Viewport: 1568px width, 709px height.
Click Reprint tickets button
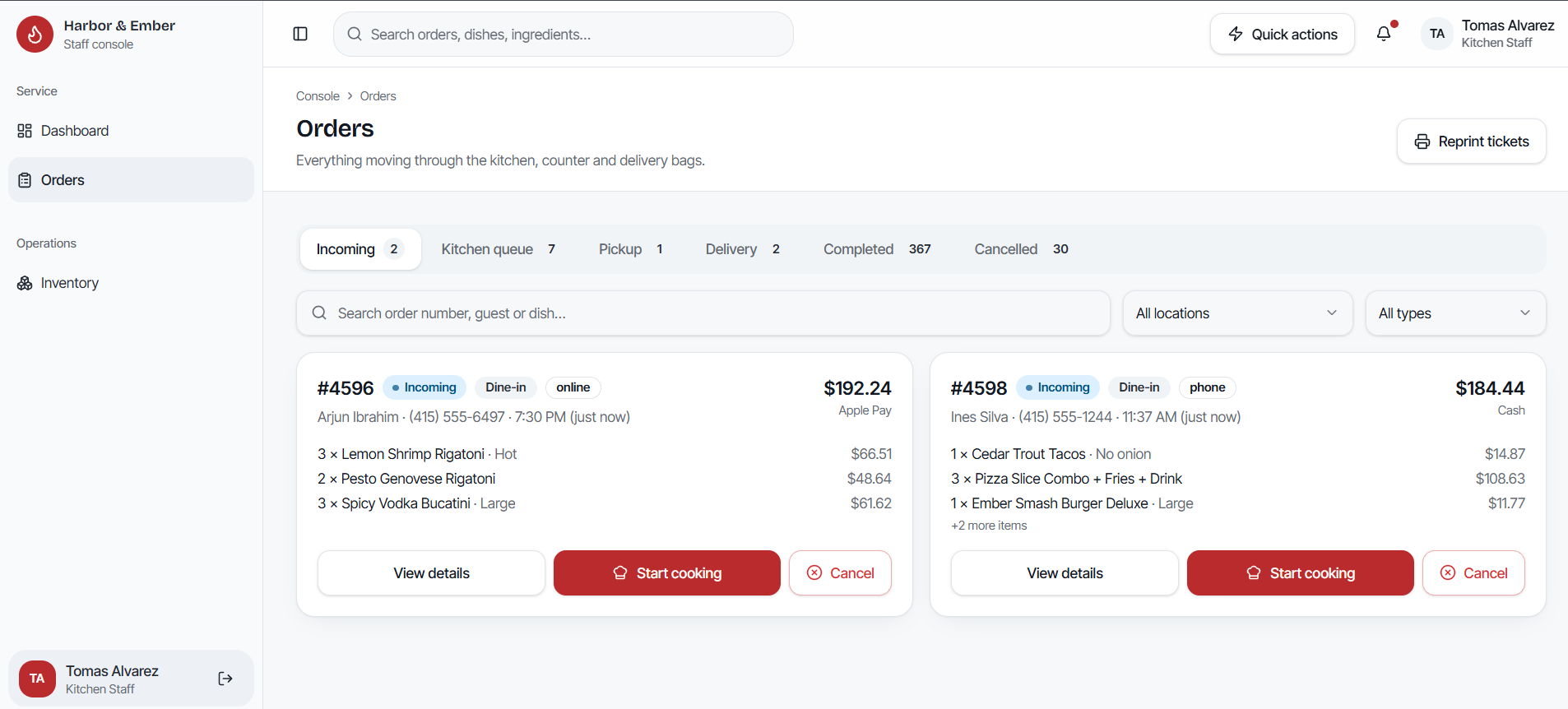pyautogui.click(x=1472, y=141)
